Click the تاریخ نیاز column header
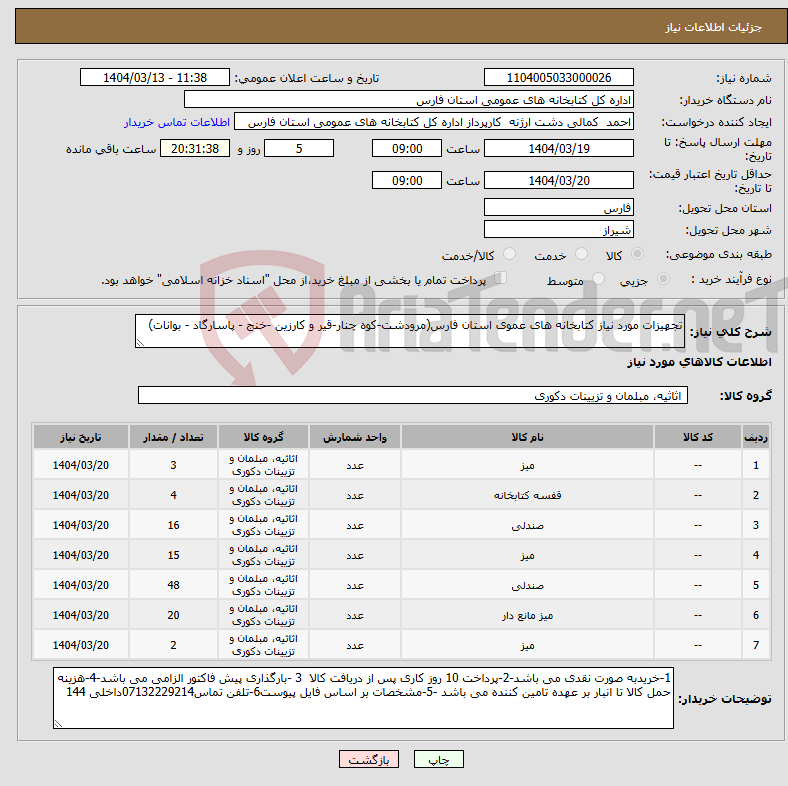 point(81,437)
